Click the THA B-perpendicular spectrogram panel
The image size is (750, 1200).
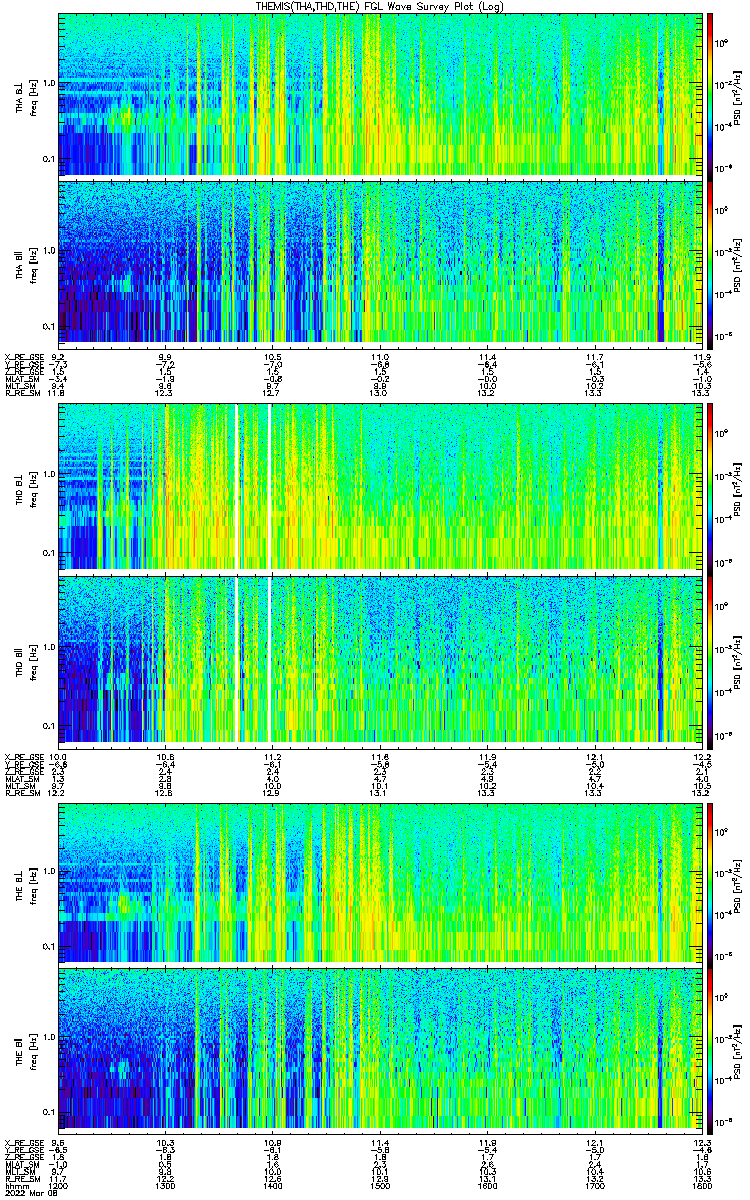378,94
